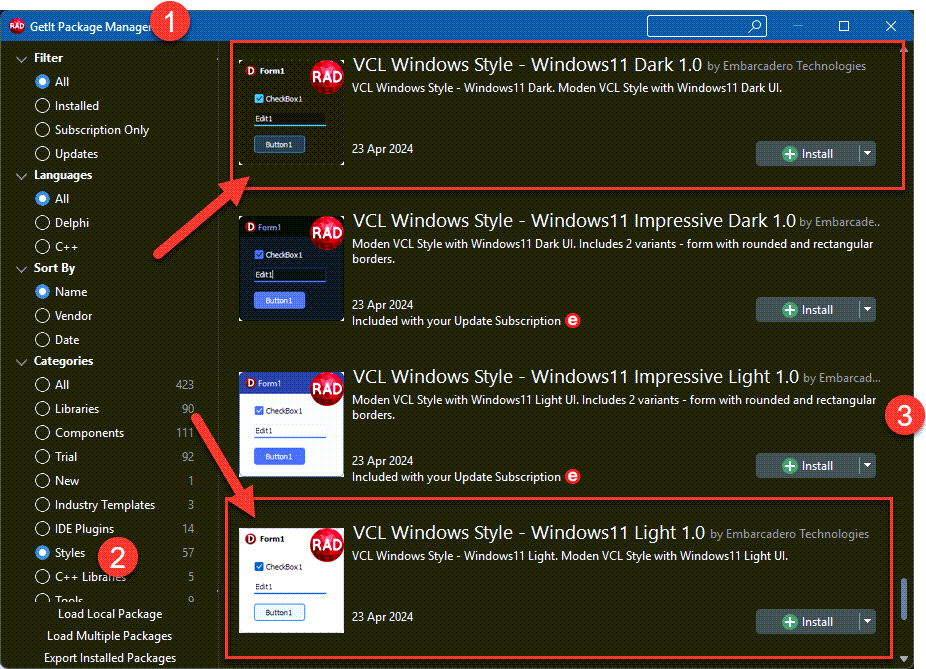The width and height of the screenshot is (926, 669).
Task: Open install dropdown for Windows11 Impressive Dark
Action: [x=867, y=309]
